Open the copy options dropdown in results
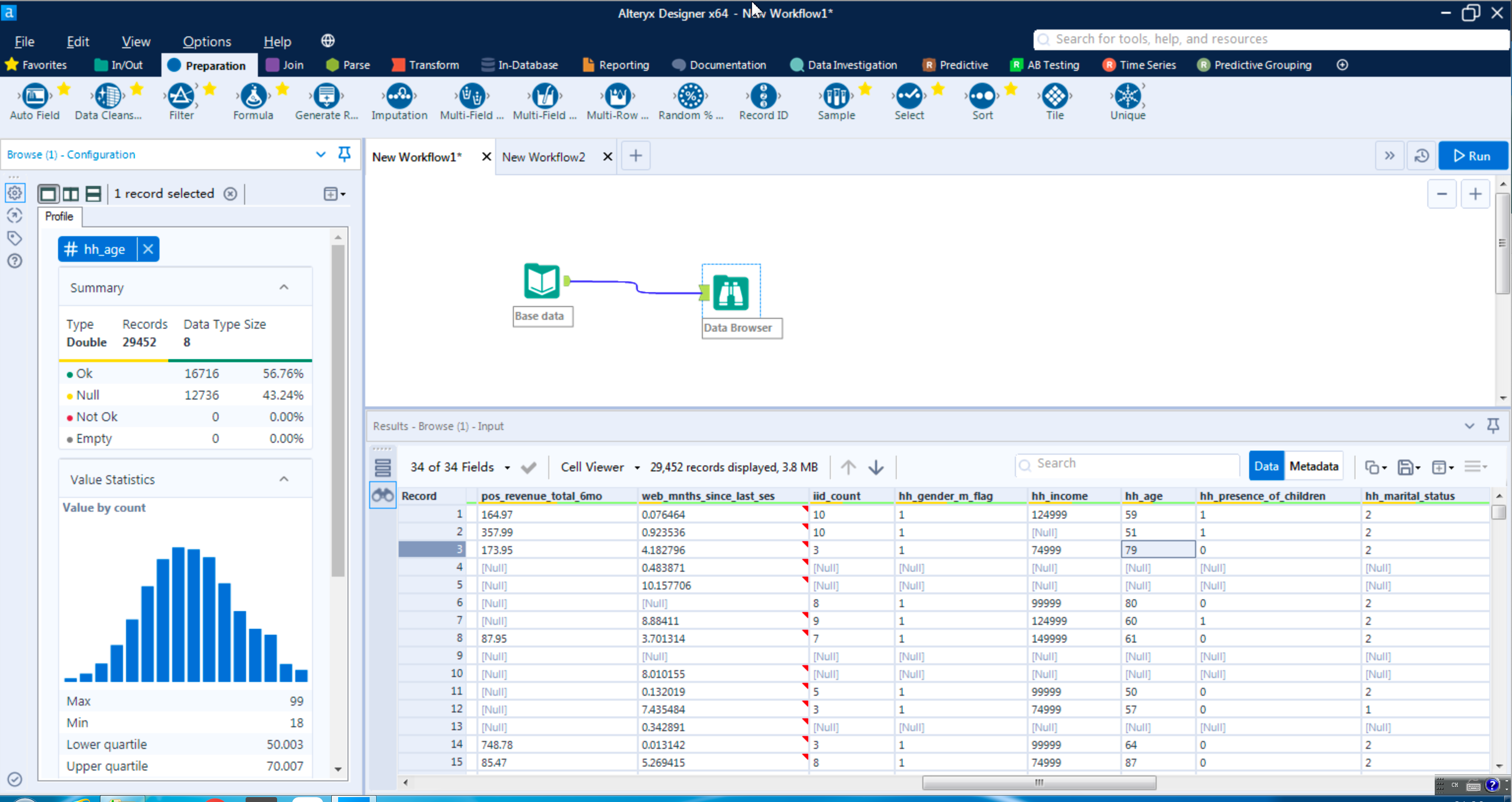This screenshot has width=1512, height=802. [1375, 467]
